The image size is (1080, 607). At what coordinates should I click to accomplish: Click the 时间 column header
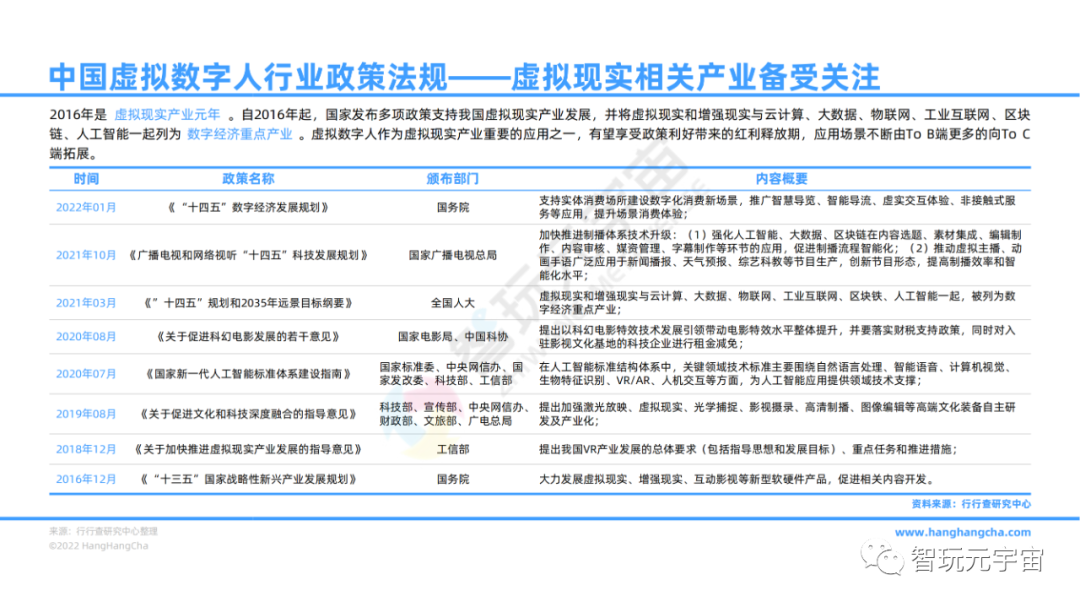point(86,179)
